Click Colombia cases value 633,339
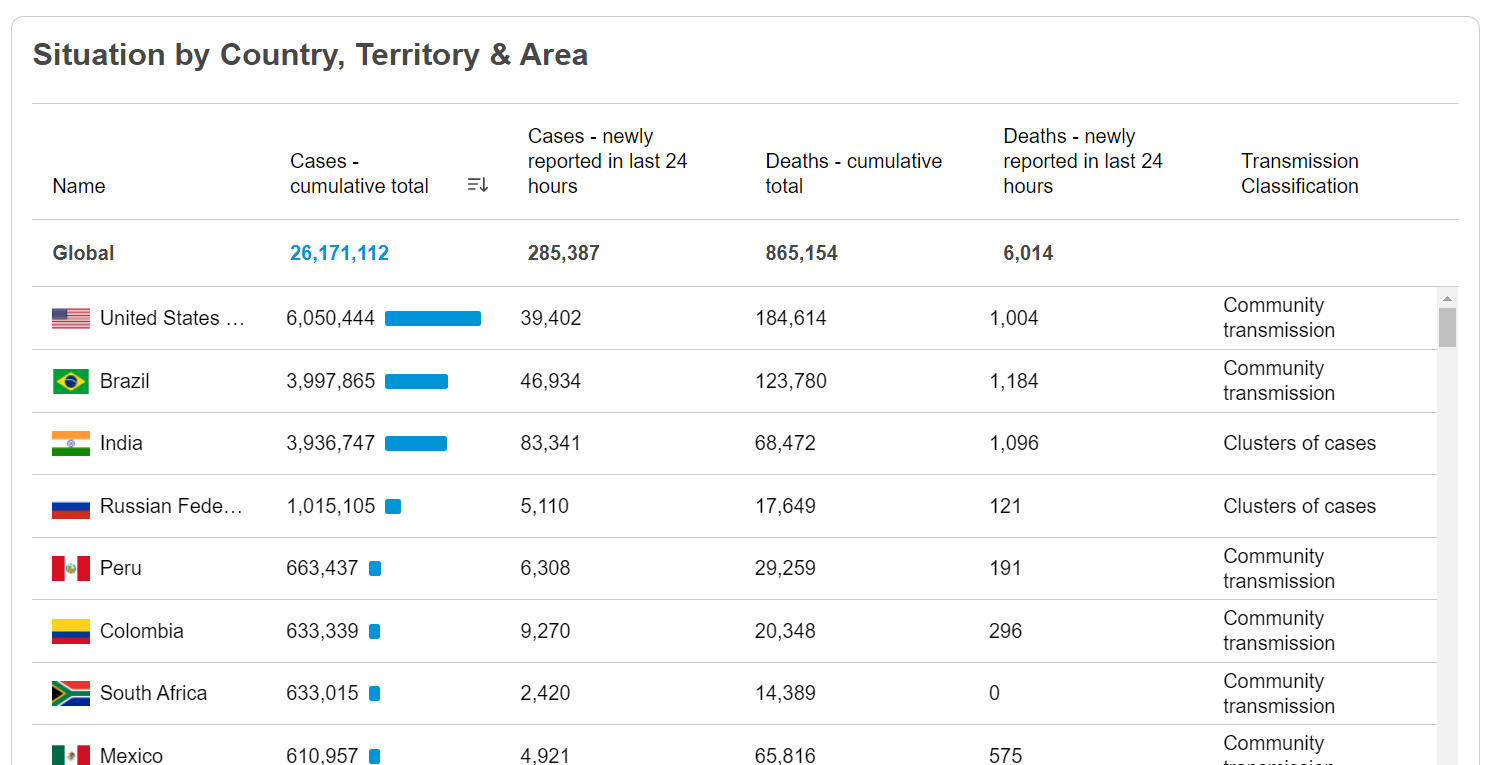The image size is (1495, 765). 322,631
